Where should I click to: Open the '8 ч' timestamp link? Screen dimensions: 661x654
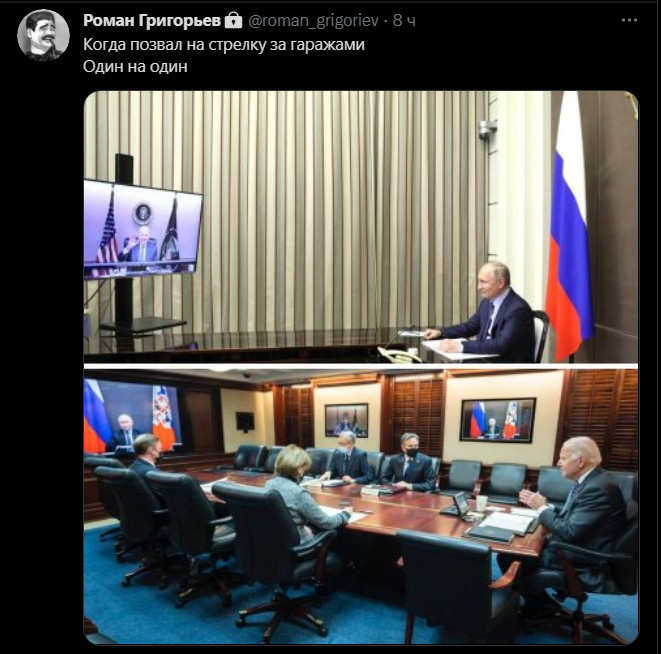point(404,20)
